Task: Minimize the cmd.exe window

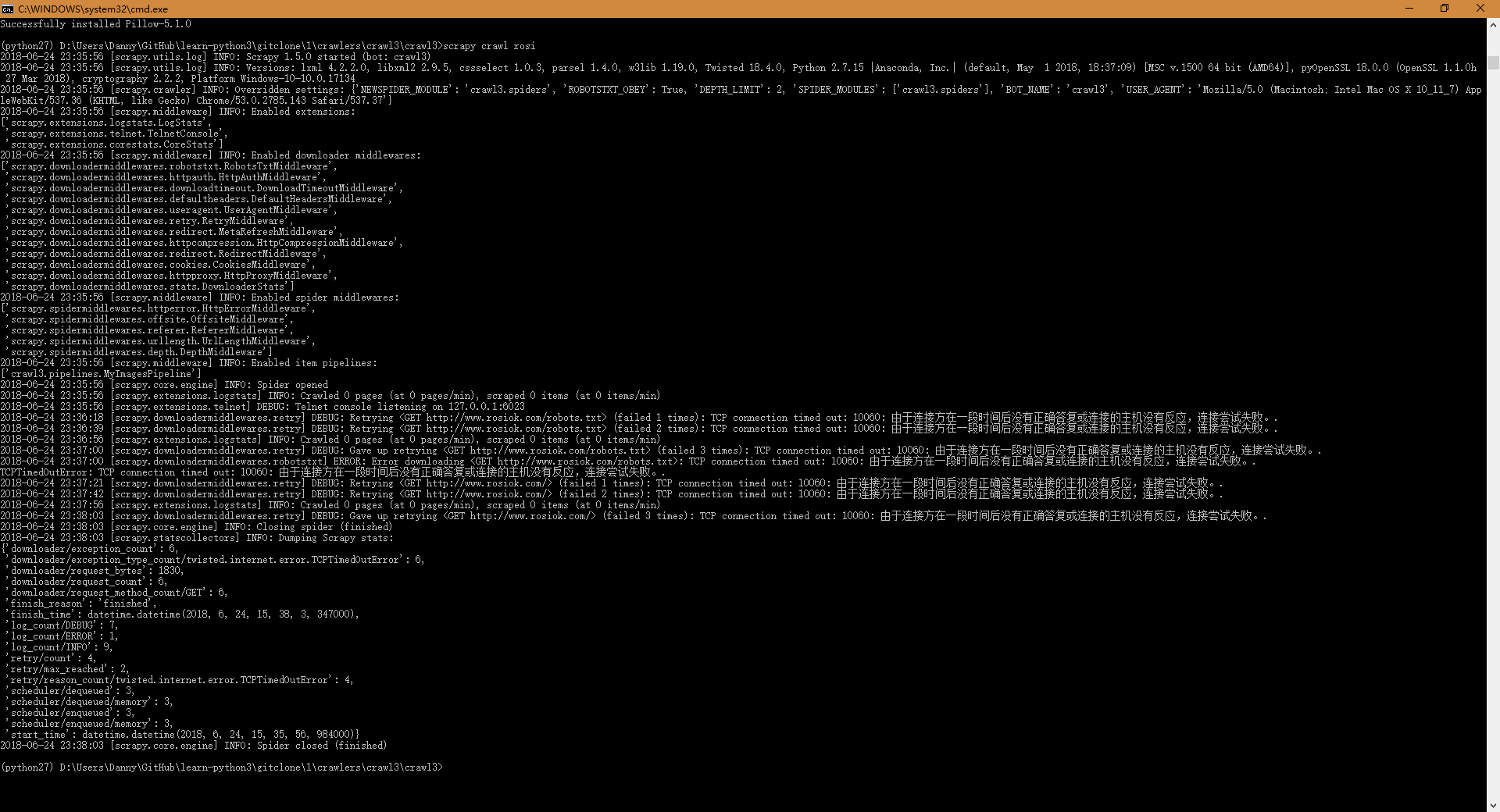Action: pos(1409,9)
